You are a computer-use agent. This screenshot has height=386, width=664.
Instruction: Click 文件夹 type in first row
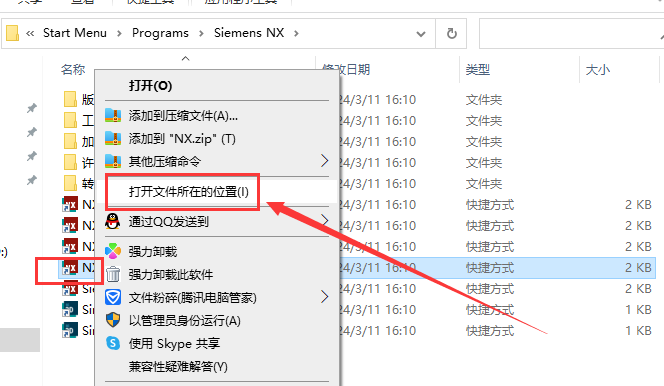click(x=484, y=100)
